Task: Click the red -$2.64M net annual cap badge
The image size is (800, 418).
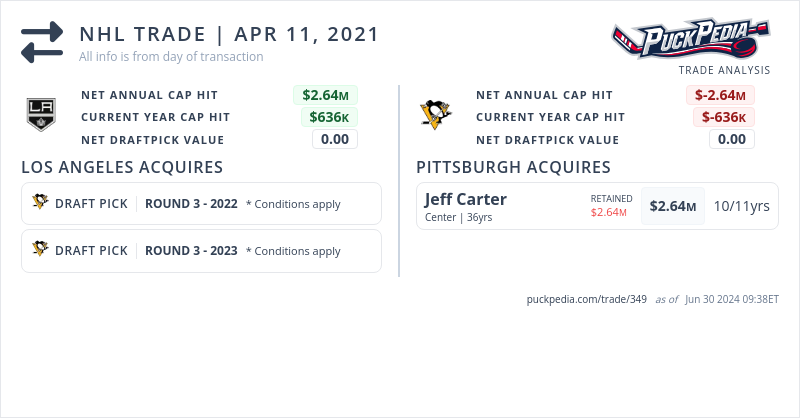Action: pos(720,95)
